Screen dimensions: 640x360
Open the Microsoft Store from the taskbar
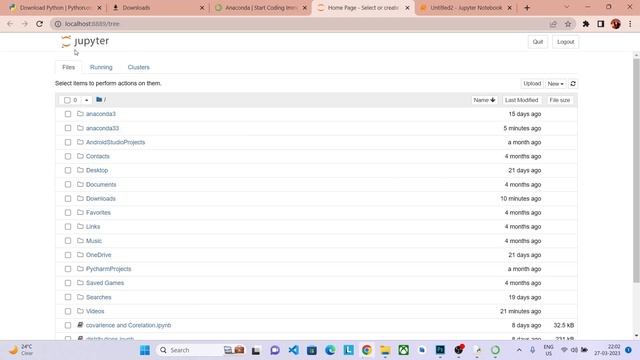click(312, 350)
